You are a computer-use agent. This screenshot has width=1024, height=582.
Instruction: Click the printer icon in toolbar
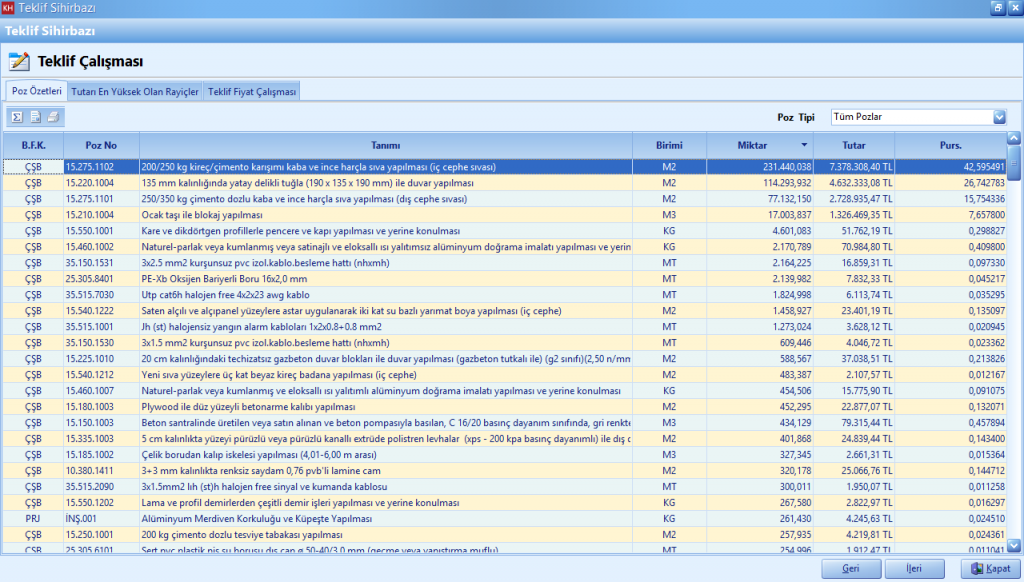53,117
